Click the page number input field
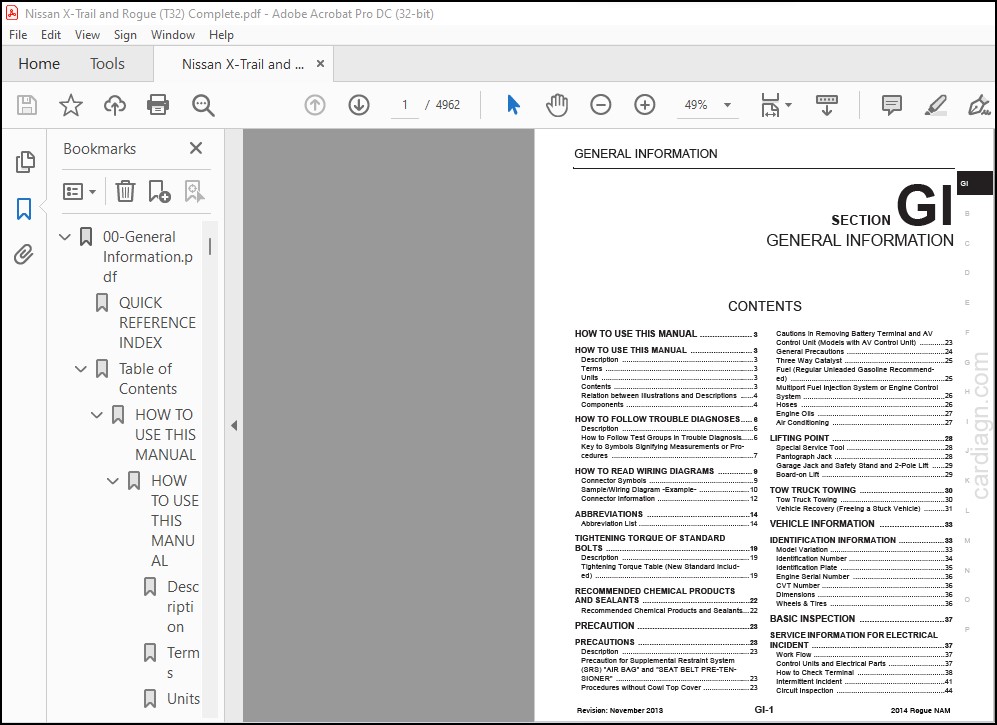This screenshot has width=997, height=725. click(404, 105)
